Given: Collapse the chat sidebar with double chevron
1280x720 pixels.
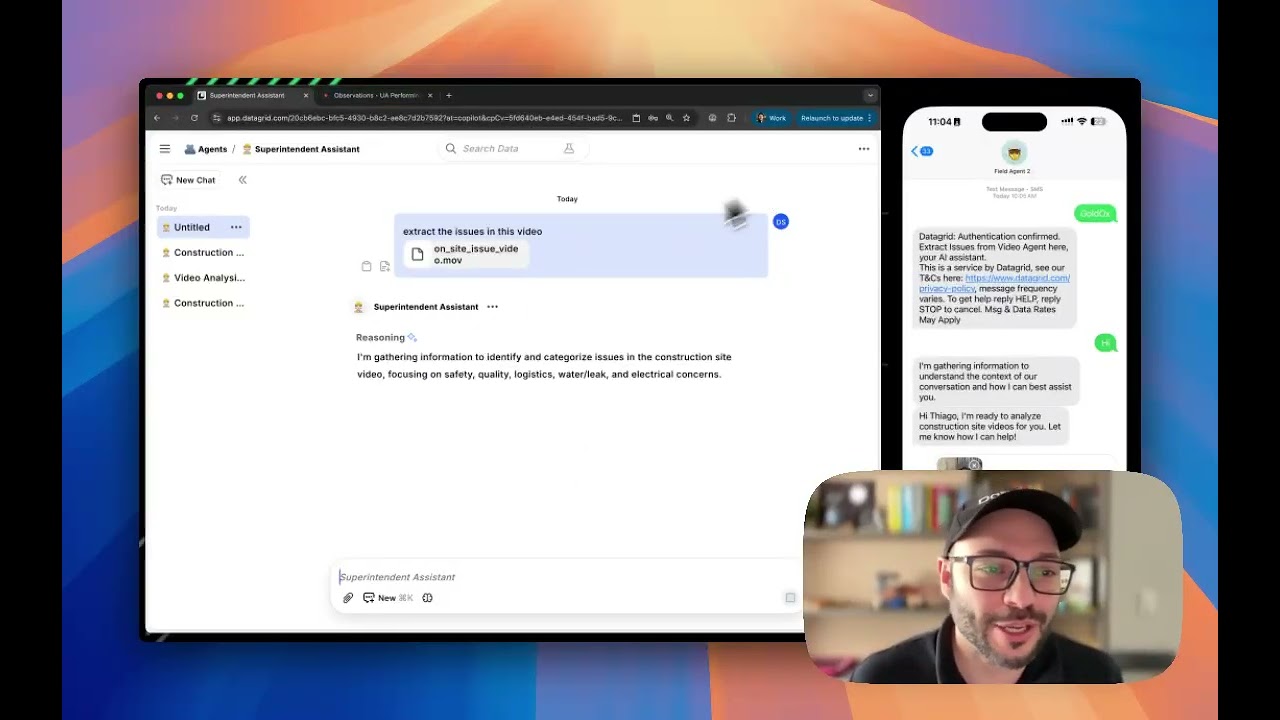Looking at the screenshot, I should (x=242, y=180).
